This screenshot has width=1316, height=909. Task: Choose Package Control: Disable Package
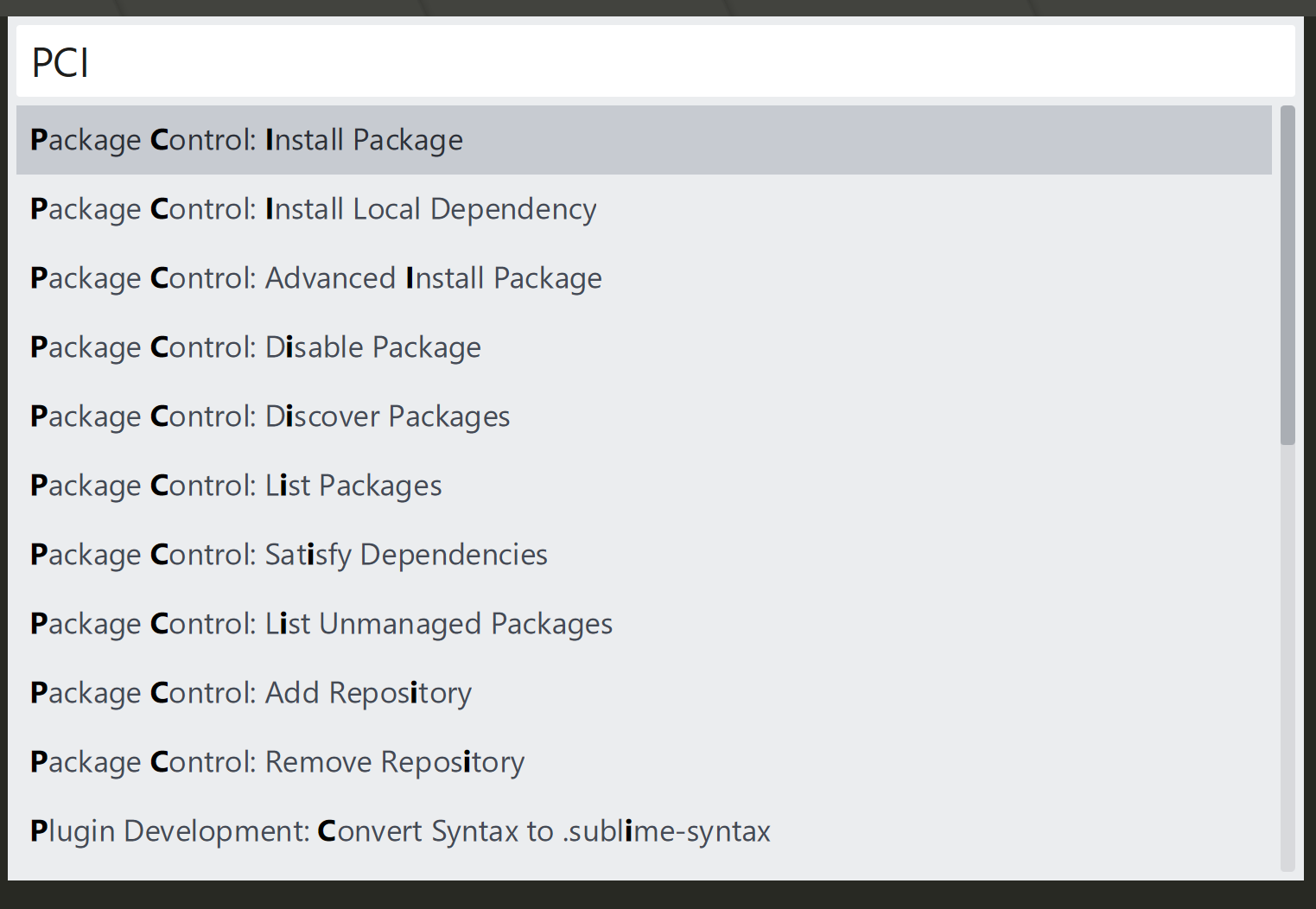[x=644, y=347]
